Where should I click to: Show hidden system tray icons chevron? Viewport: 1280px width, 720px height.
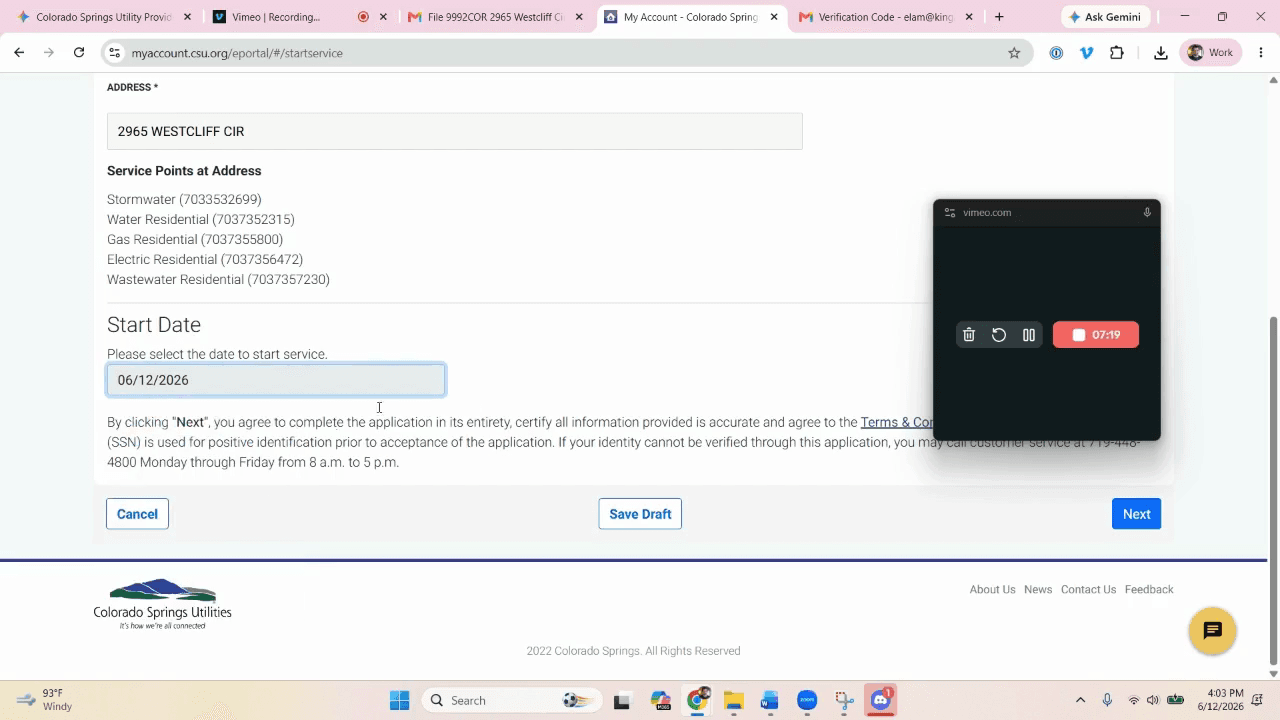point(1080,700)
